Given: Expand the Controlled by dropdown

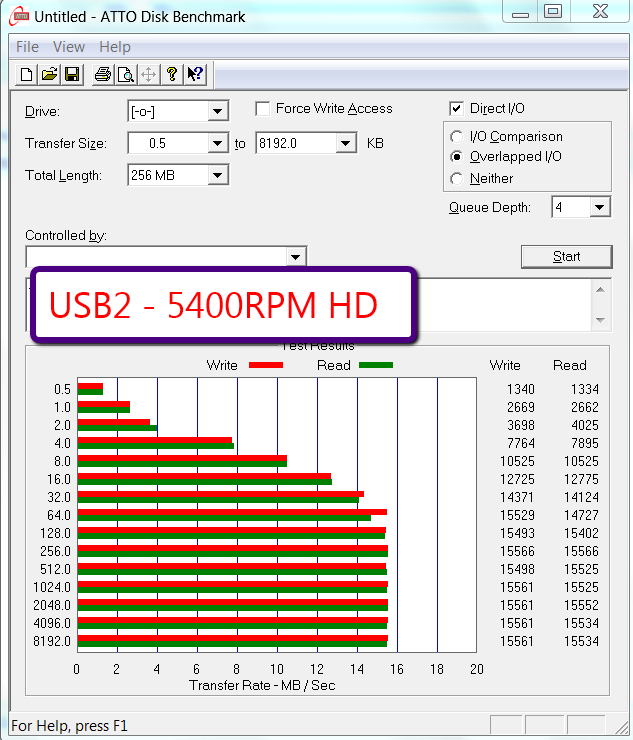Looking at the screenshot, I should (295, 257).
